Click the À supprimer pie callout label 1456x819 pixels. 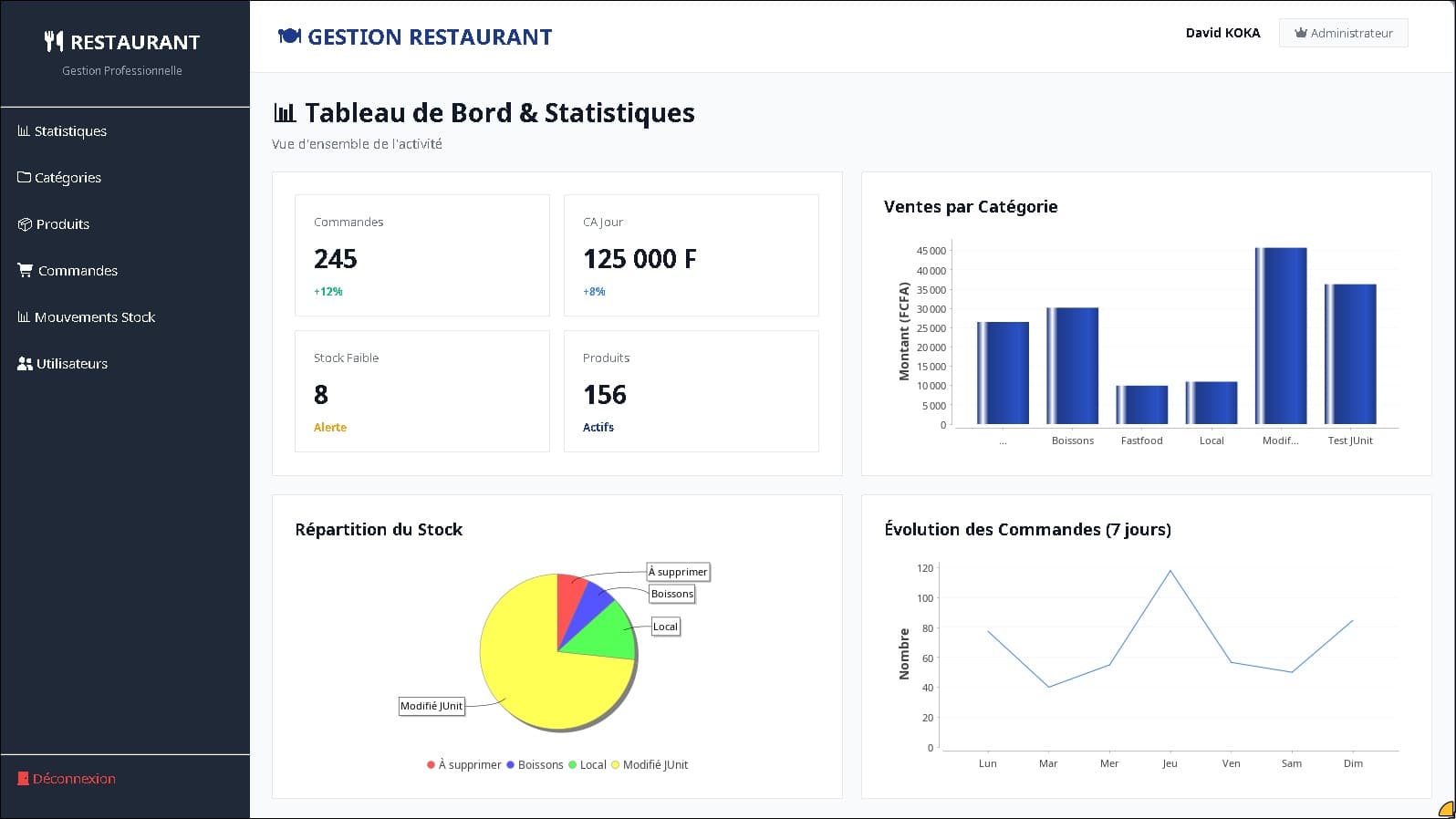click(678, 572)
